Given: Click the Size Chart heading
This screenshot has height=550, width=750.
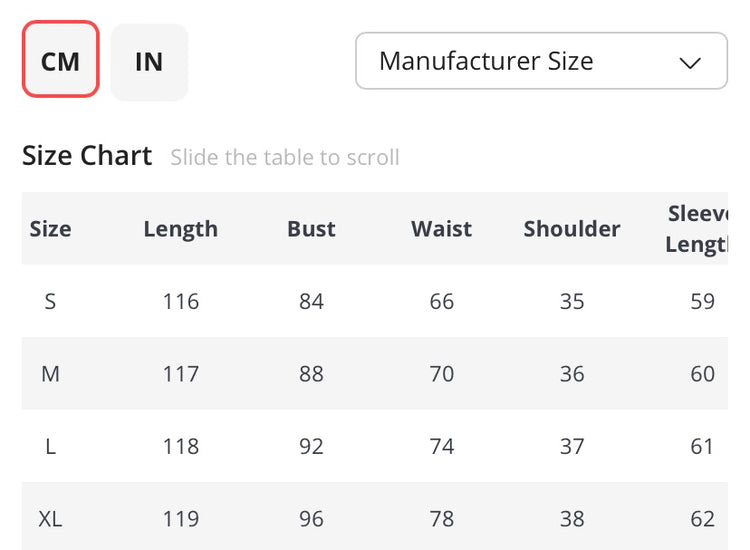Looking at the screenshot, I should (x=87, y=156).
